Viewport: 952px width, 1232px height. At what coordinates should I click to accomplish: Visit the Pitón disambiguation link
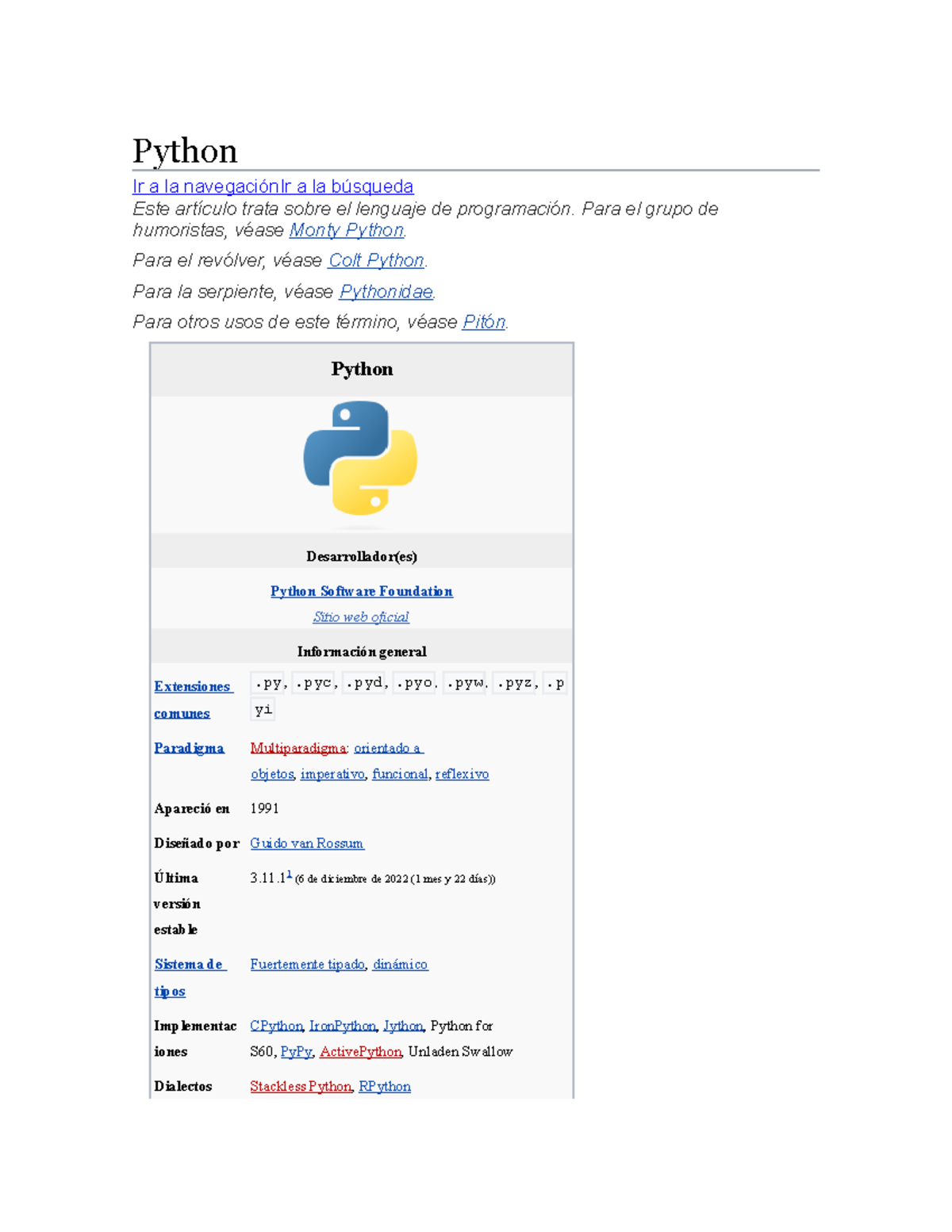(x=485, y=321)
